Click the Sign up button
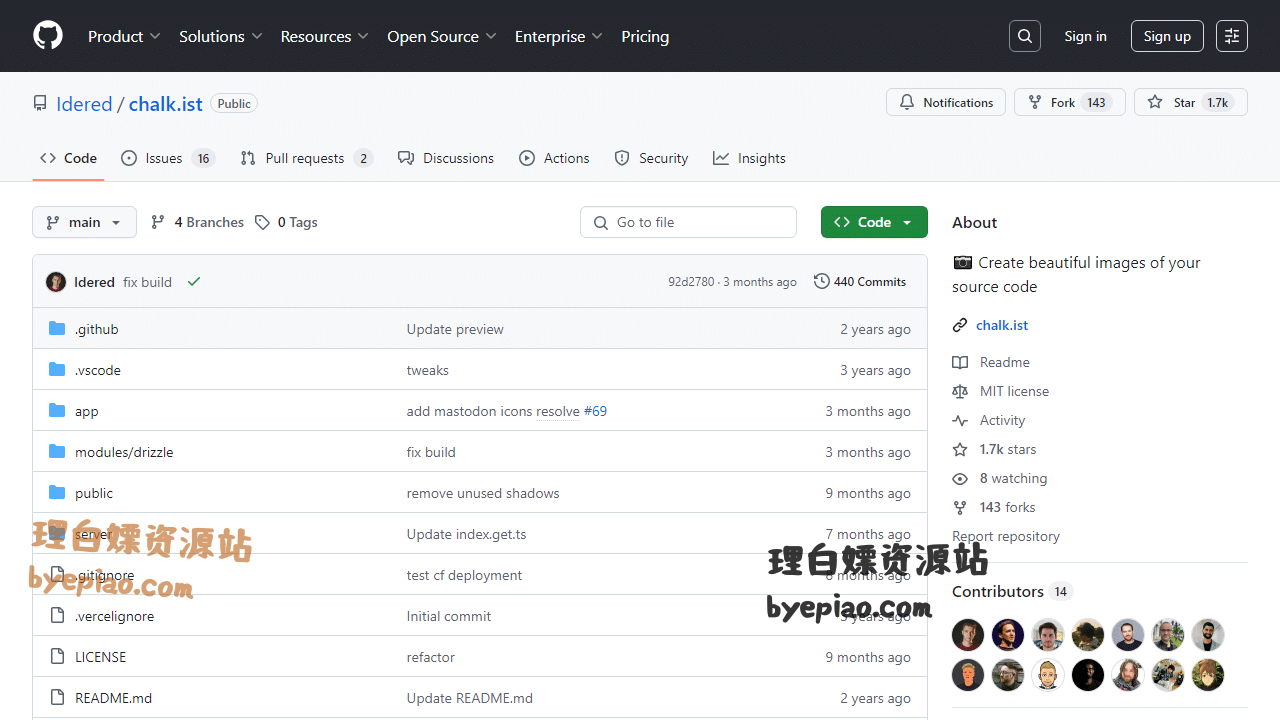Image resolution: width=1280 pixels, height=720 pixels. point(1167,36)
